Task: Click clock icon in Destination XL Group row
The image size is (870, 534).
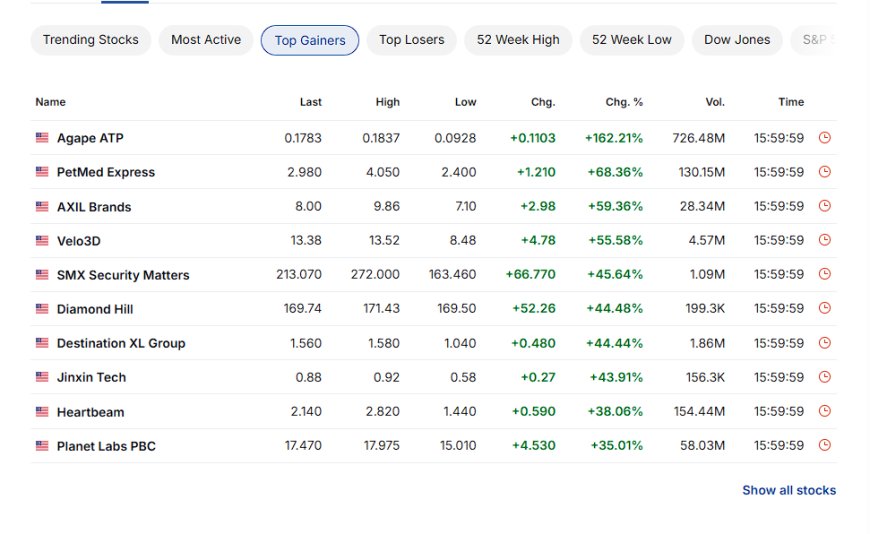Action: pyautogui.click(x=825, y=343)
